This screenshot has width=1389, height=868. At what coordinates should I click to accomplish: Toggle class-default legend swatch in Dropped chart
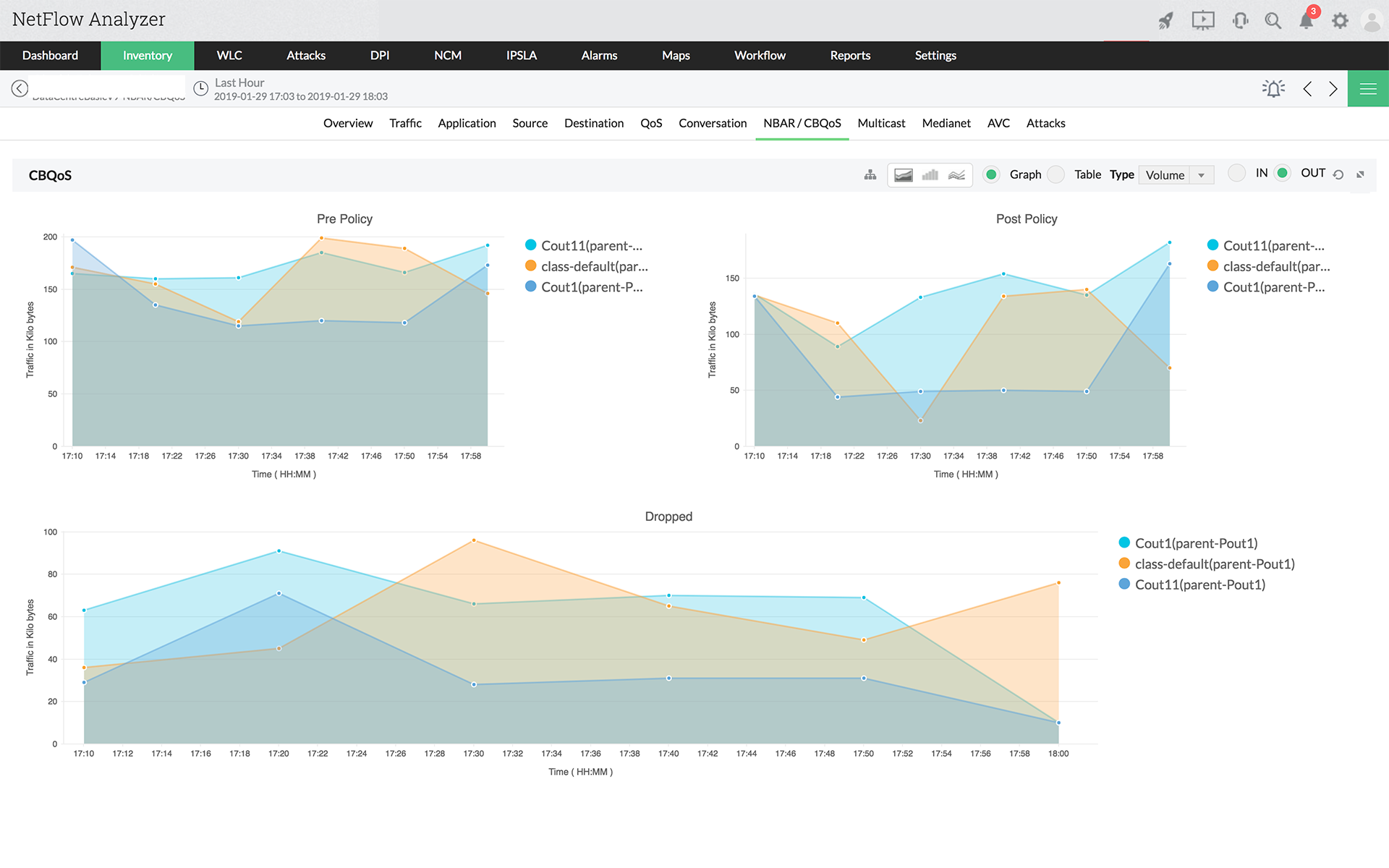(1124, 563)
